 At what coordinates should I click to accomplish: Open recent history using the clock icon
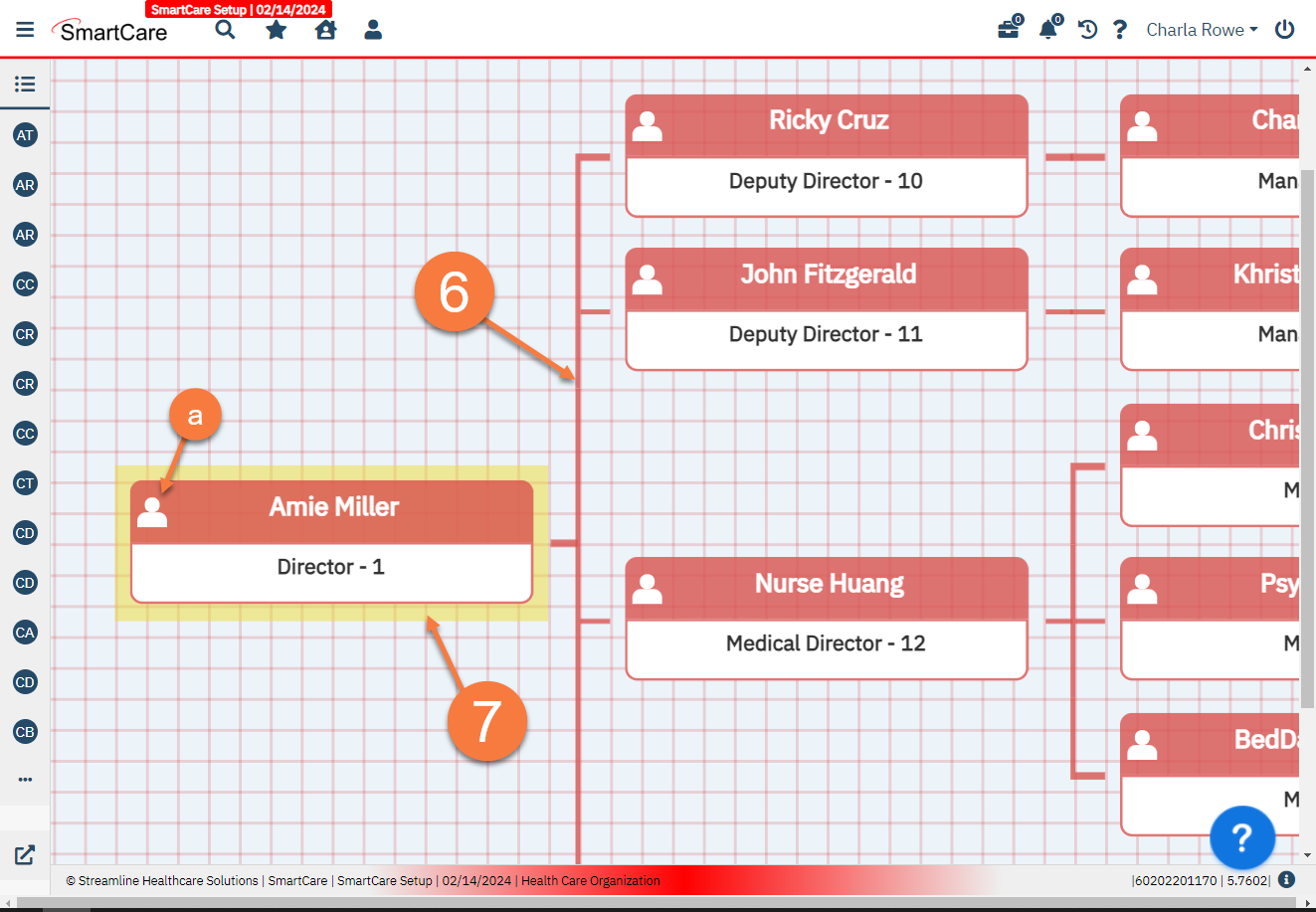click(1087, 29)
